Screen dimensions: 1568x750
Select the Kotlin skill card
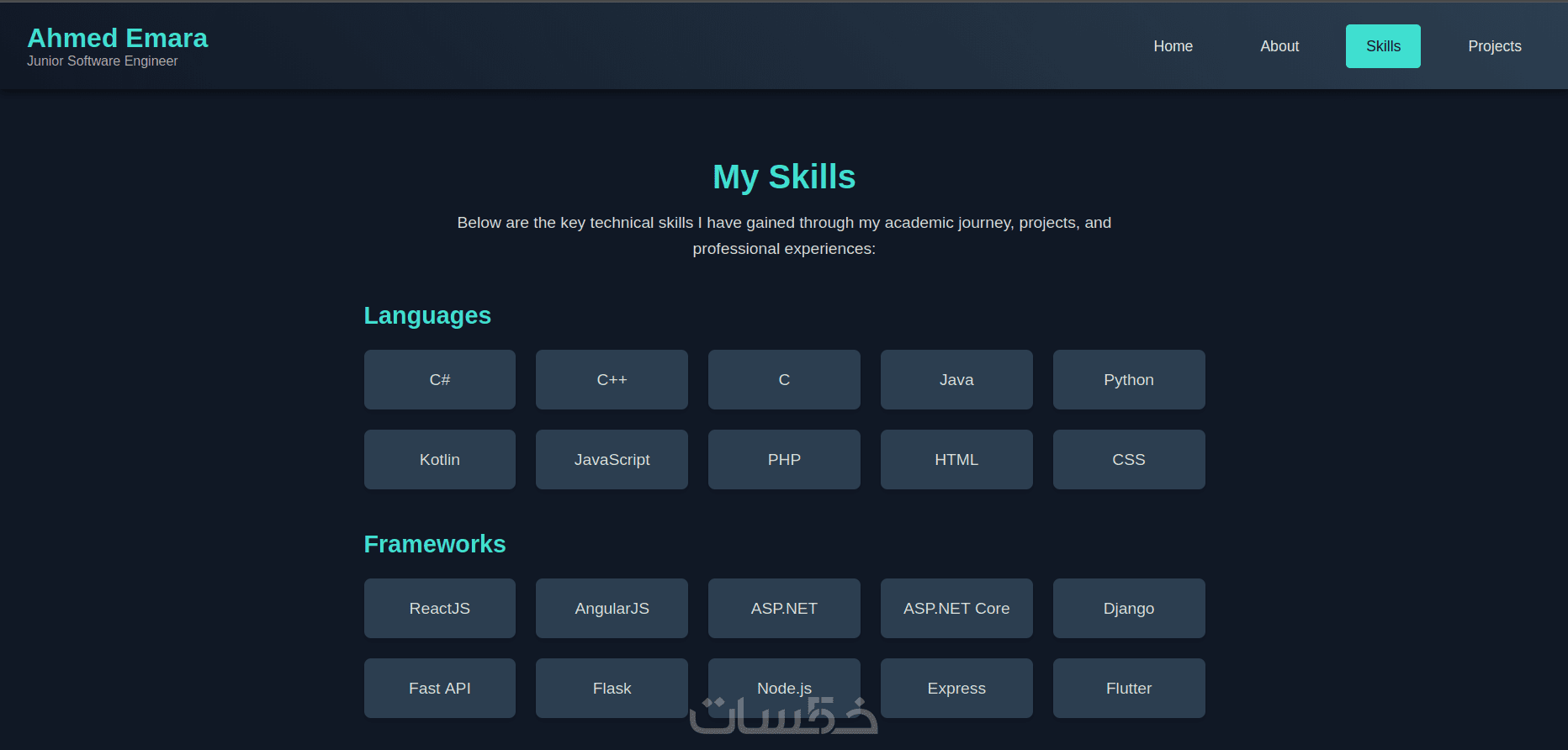tap(440, 460)
